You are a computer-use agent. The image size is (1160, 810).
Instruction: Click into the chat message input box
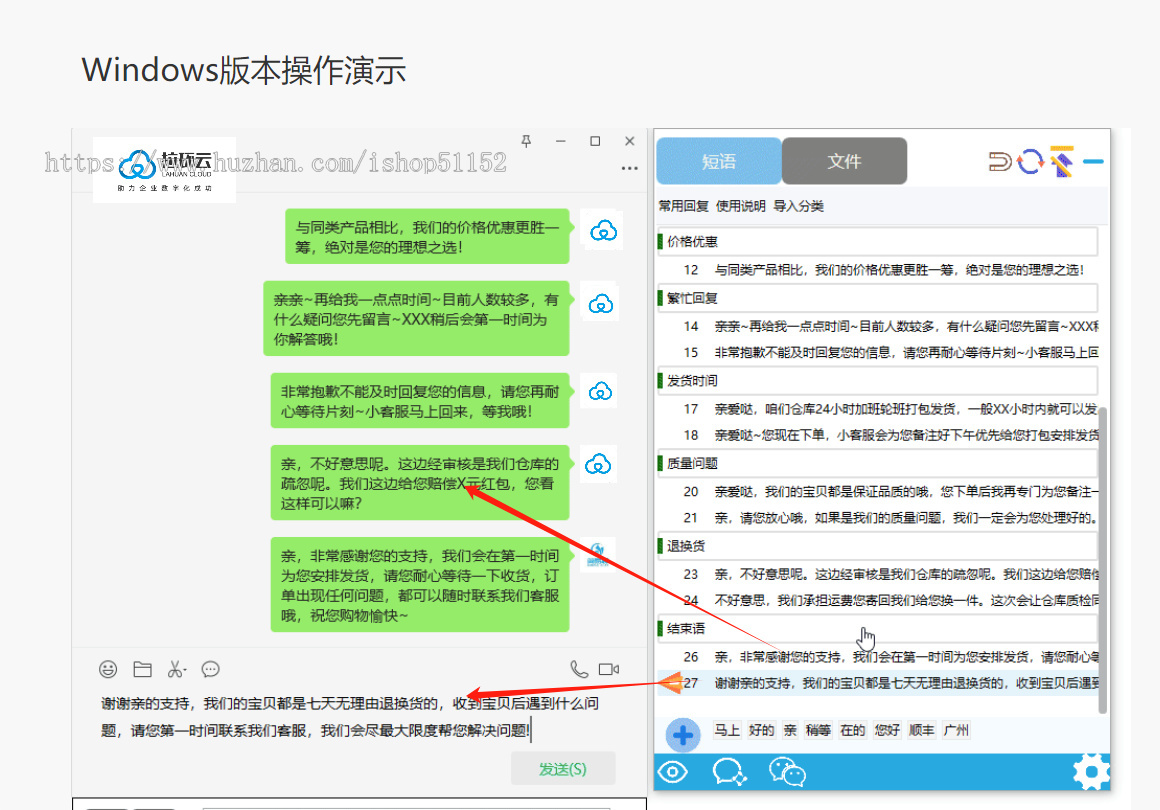point(360,718)
